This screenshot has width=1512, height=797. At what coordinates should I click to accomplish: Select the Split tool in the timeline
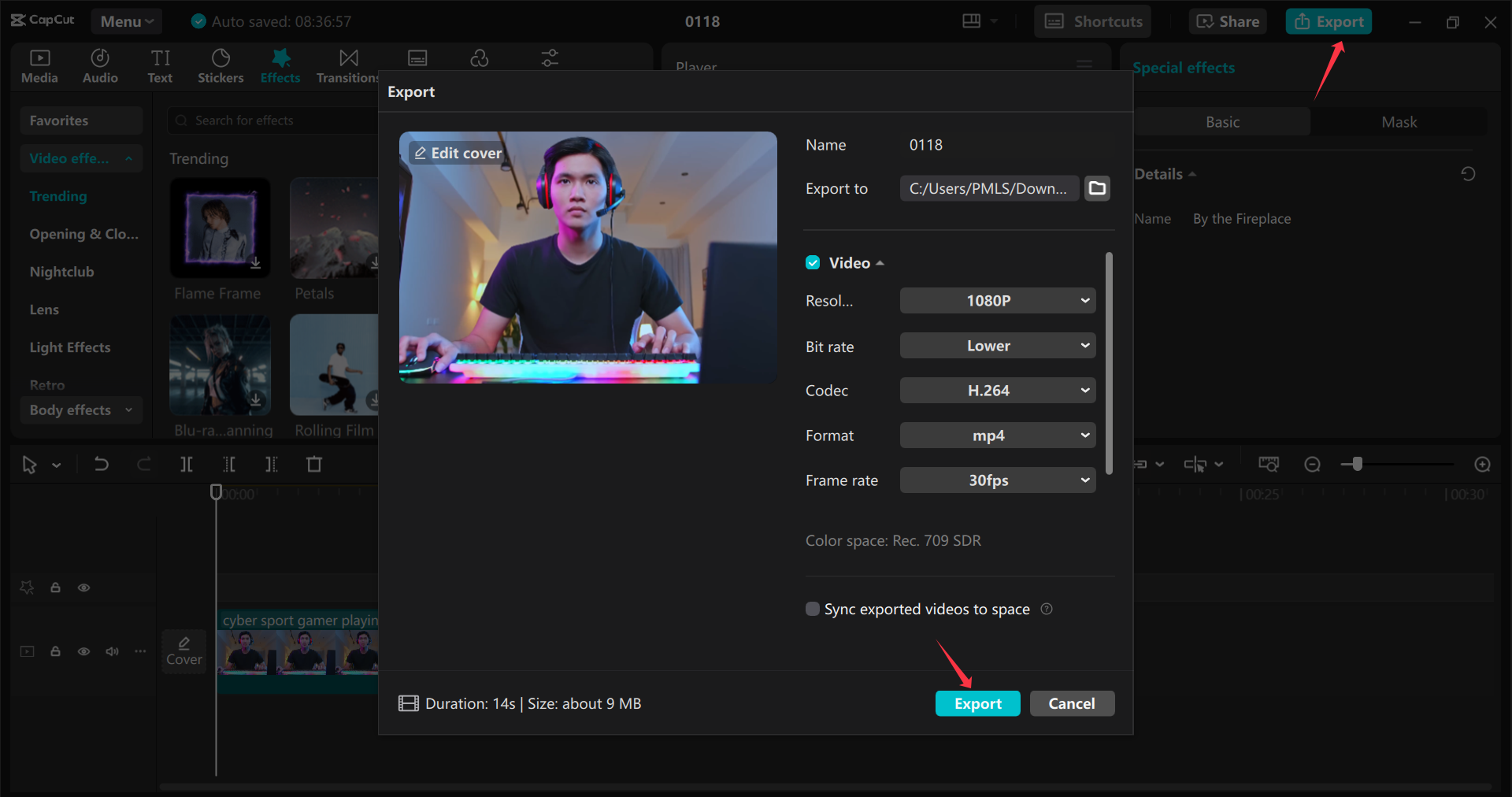187,465
